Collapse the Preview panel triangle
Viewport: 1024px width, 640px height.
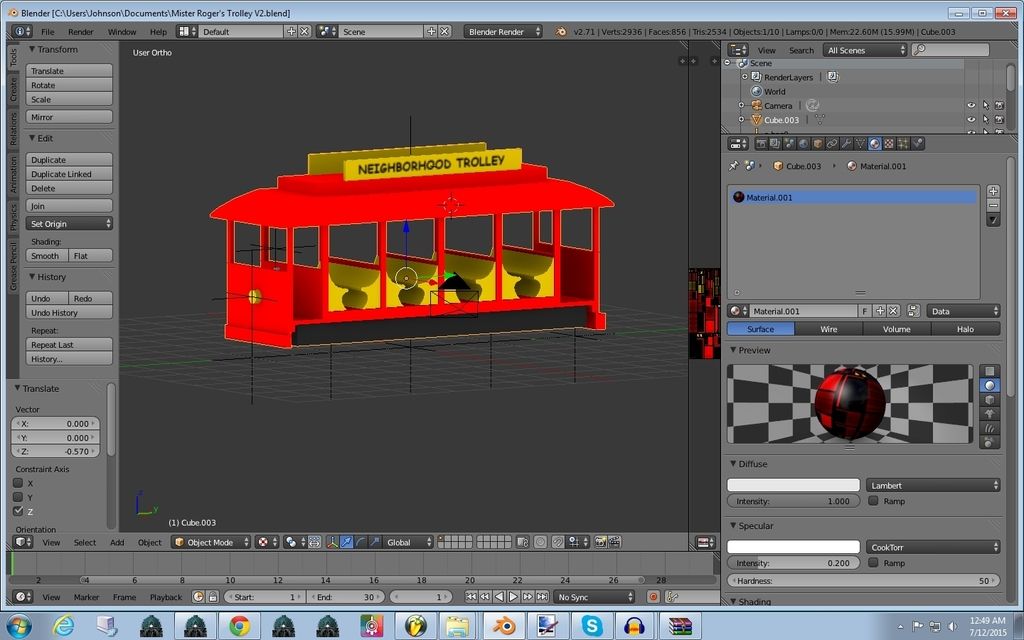pyautogui.click(x=733, y=350)
